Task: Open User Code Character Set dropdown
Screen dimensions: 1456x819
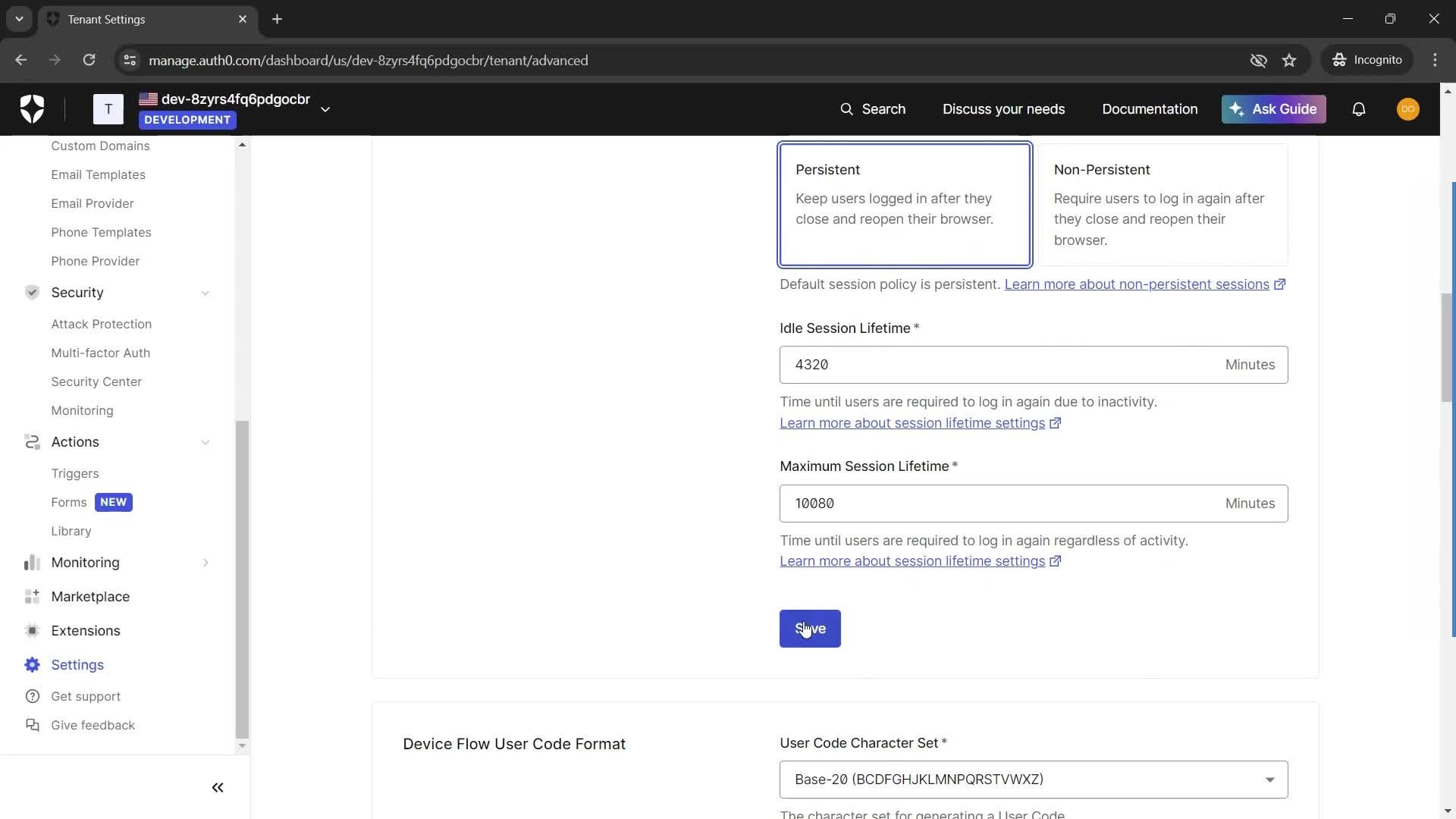Action: click(1034, 780)
